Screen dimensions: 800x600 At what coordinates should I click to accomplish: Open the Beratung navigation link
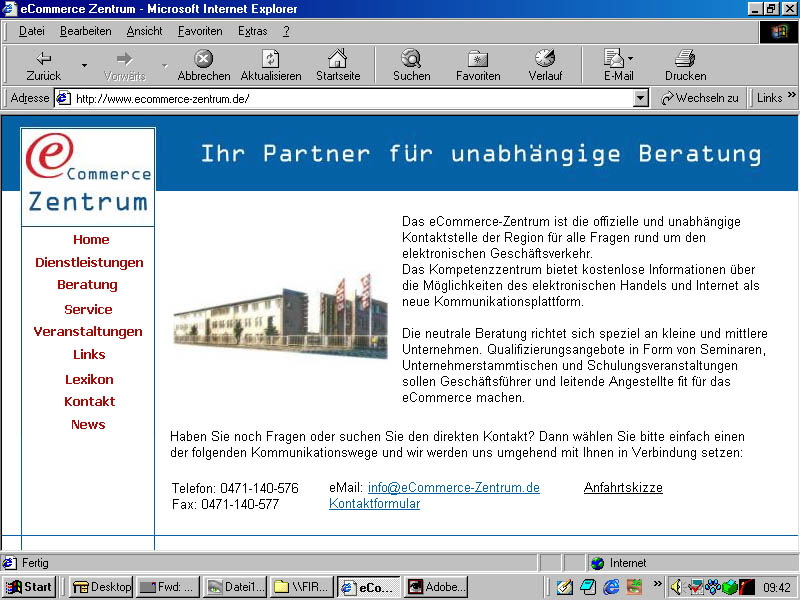click(x=87, y=285)
